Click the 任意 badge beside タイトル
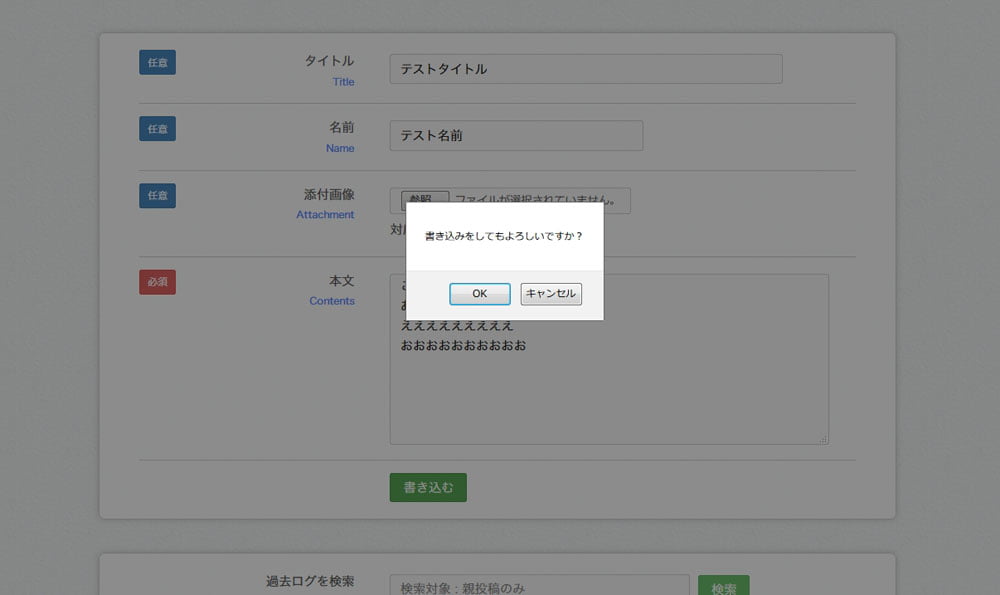The width and height of the screenshot is (1000, 595). (x=157, y=62)
